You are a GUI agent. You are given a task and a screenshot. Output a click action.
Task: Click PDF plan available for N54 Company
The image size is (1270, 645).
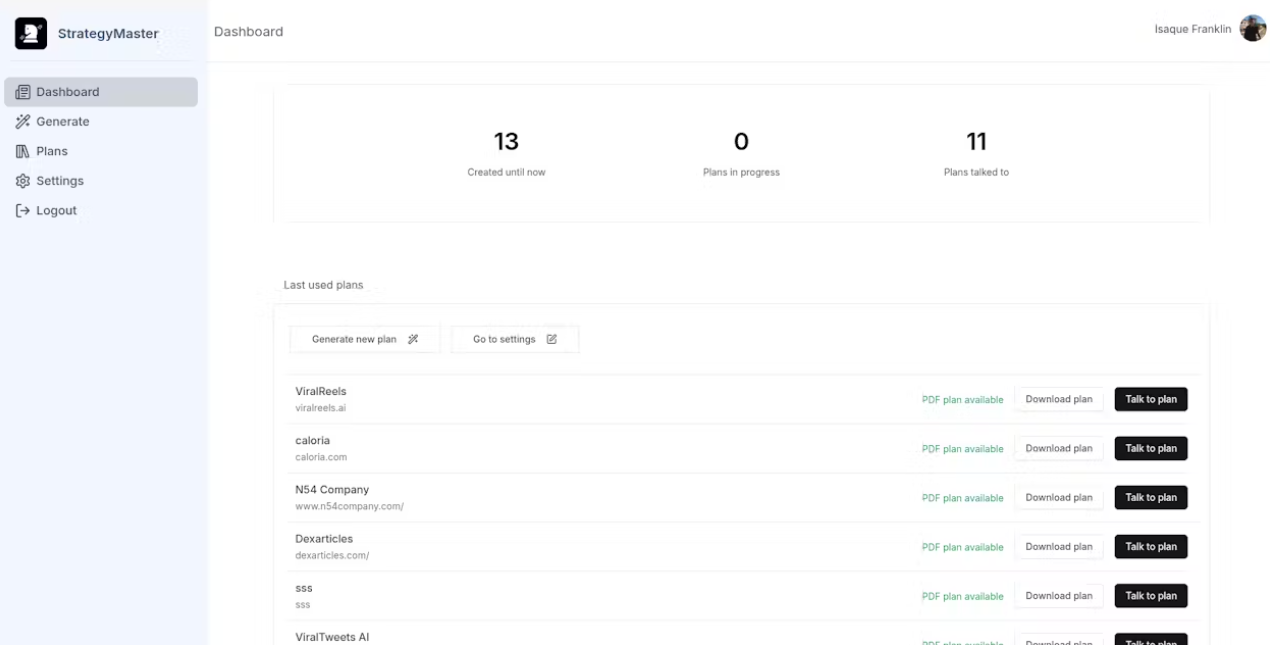click(962, 498)
